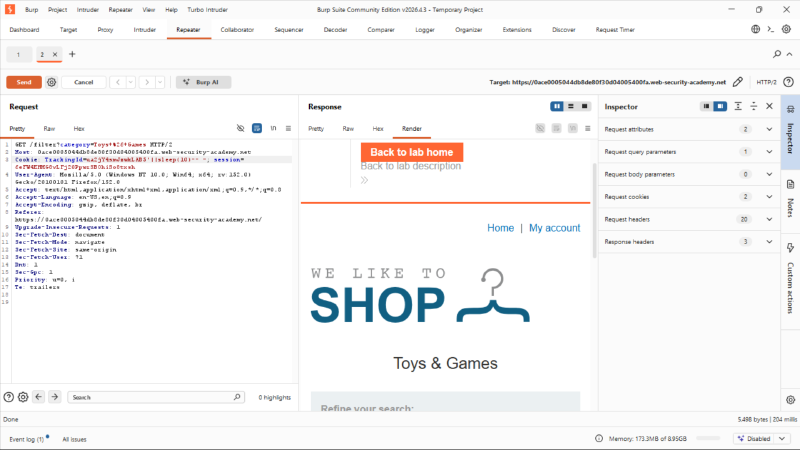
Task: Add a new Repeater tab with plus
Action: point(72,54)
